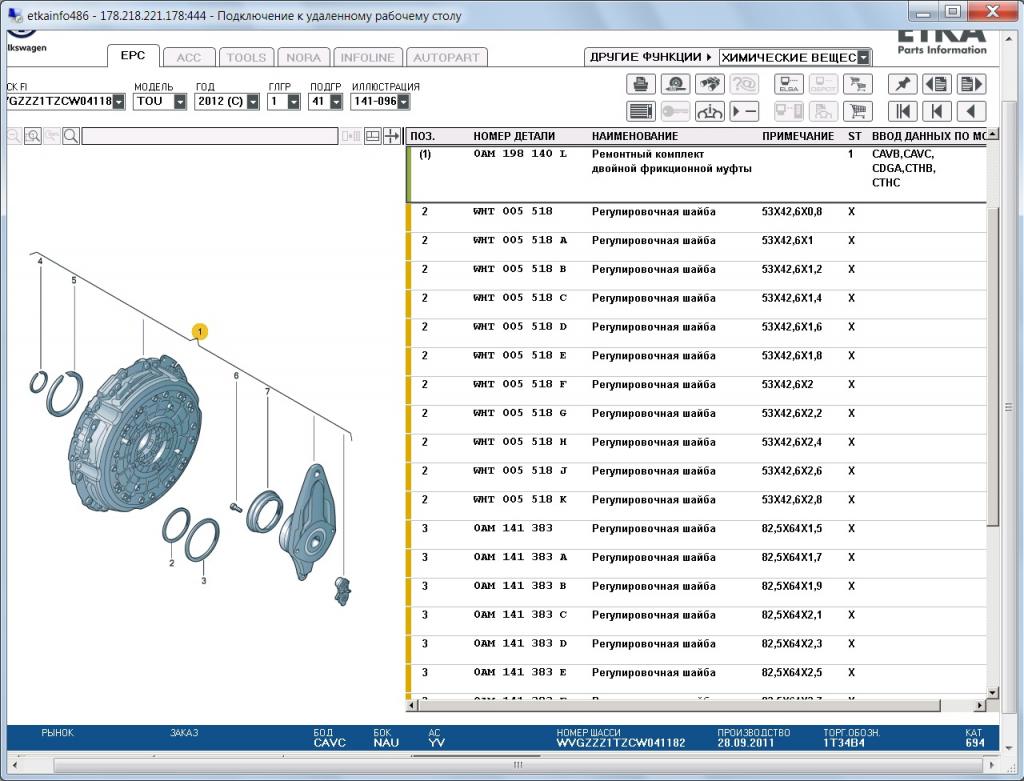This screenshot has width=1024, height=781.
Task: Open the ДРУГИЕ ФУНКЦИИ menu
Action: tap(650, 57)
